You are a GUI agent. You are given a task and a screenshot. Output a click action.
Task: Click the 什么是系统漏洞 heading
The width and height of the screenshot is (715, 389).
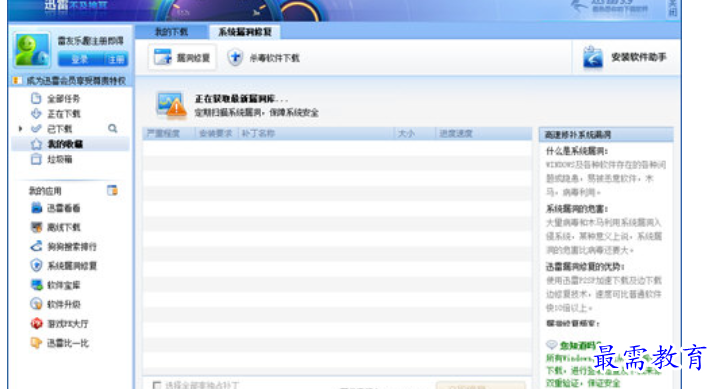577,151
